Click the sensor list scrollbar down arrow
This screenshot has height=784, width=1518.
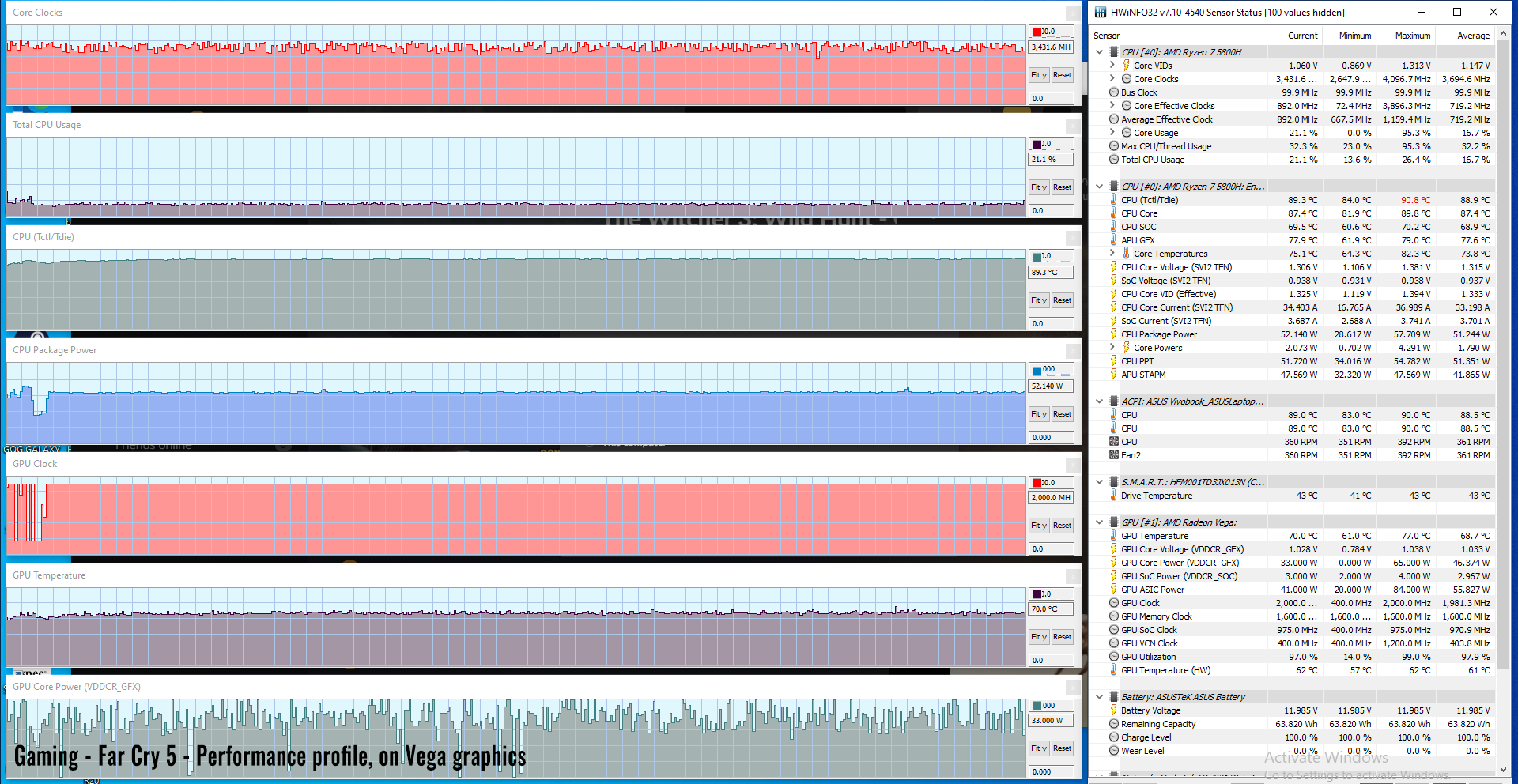click(x=1503, y=769)
